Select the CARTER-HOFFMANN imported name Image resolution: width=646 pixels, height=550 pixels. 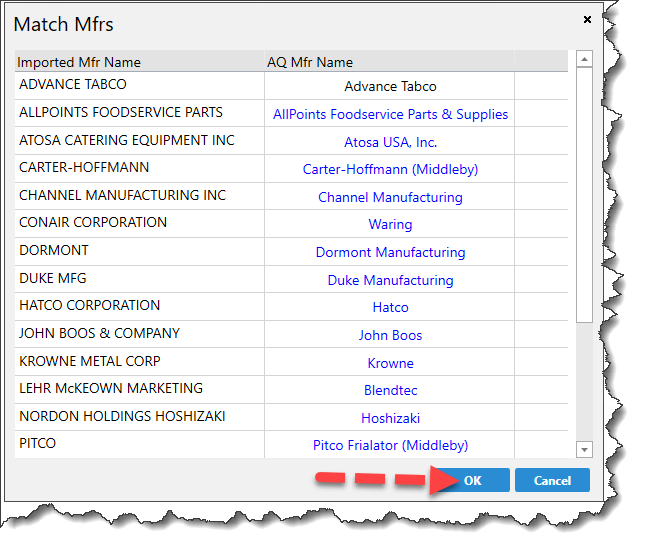click(x=84, y=168)
